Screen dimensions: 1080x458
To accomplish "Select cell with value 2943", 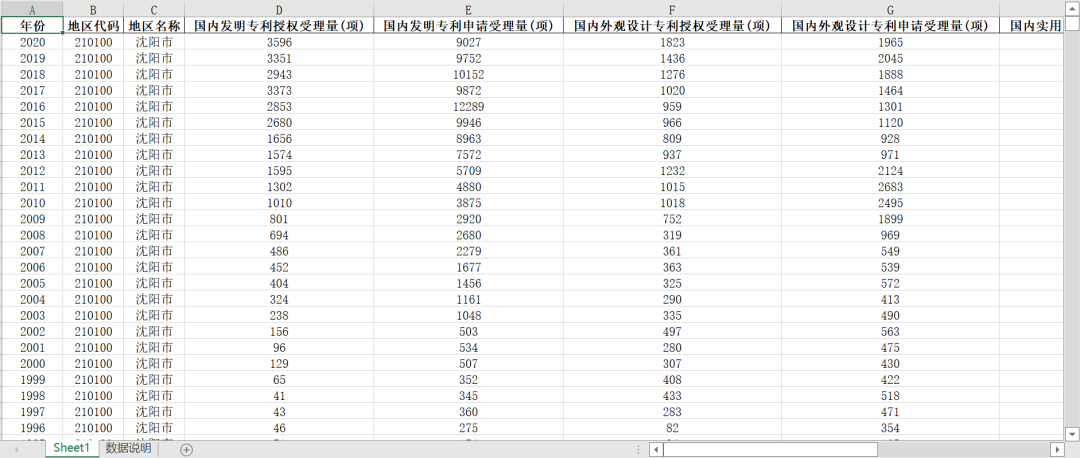I will pos(279,74).
